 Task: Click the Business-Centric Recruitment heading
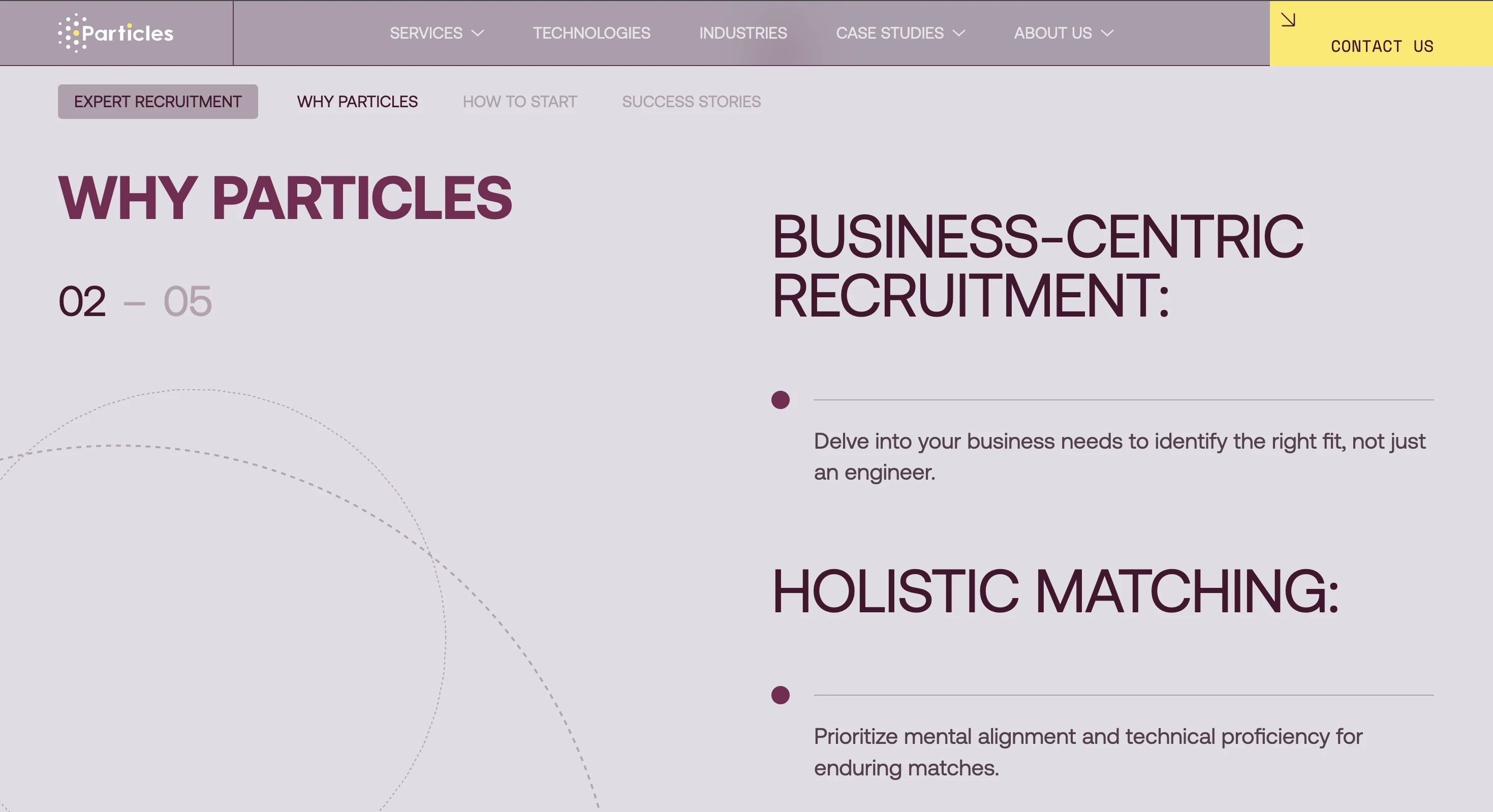click(1038, 265)
